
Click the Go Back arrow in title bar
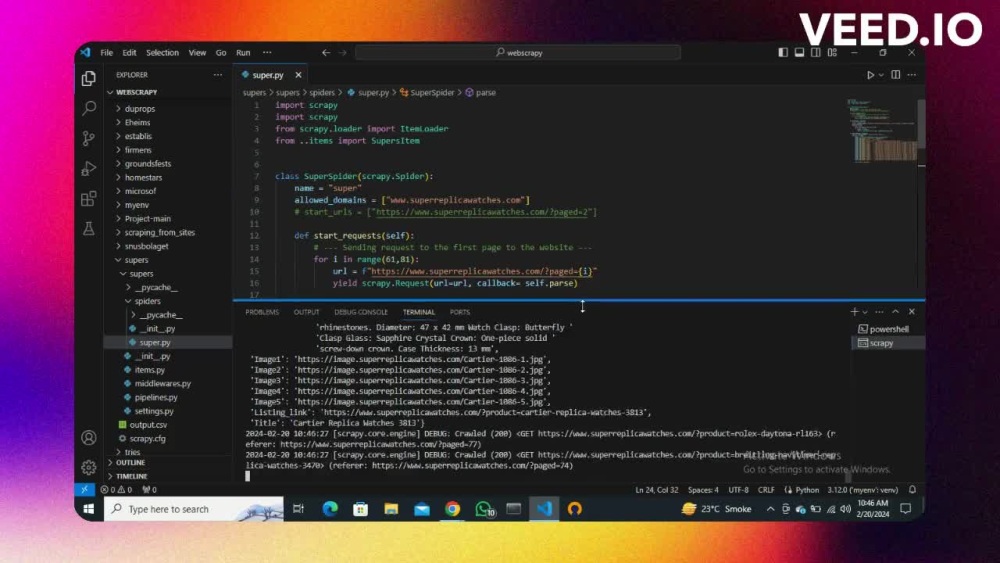[326, 53]
